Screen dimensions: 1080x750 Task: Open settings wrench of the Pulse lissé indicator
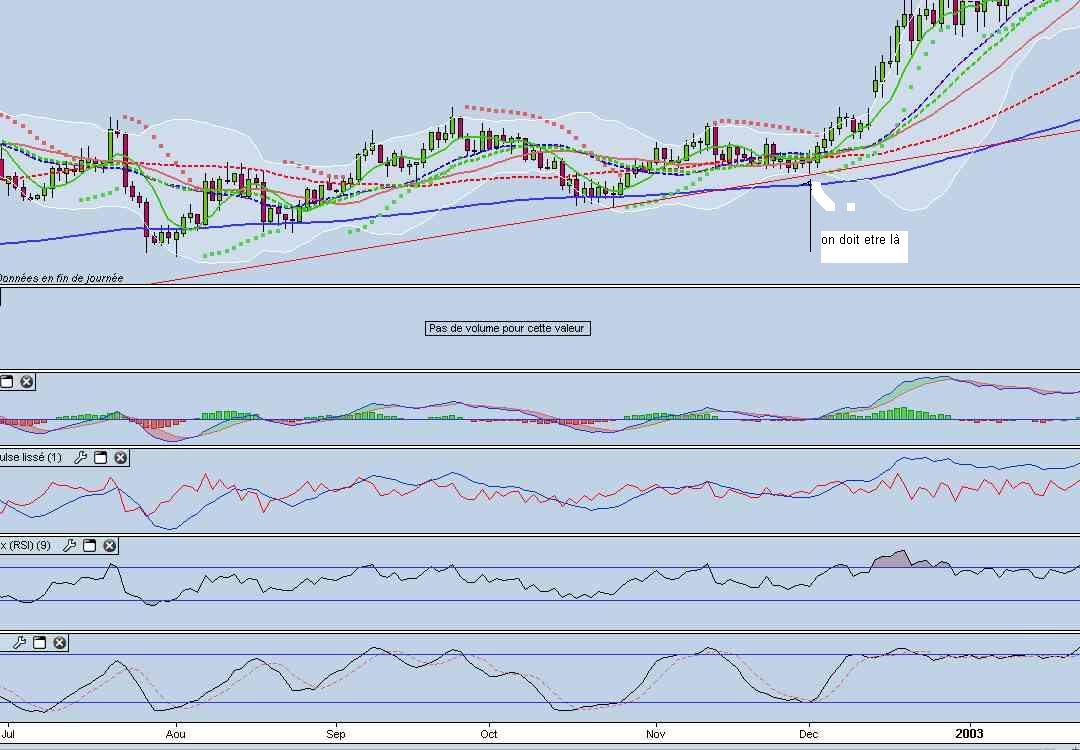pos(80,458)
